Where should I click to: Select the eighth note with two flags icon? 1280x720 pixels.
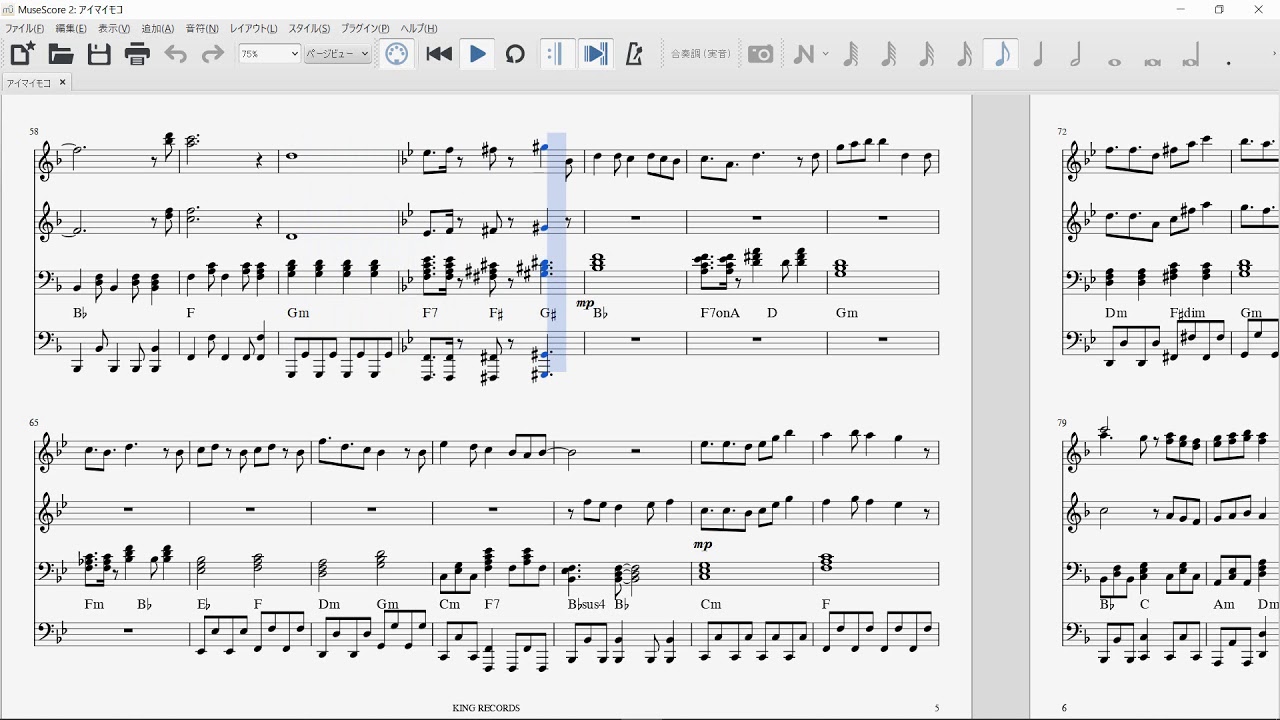click(x=964, y=54)
